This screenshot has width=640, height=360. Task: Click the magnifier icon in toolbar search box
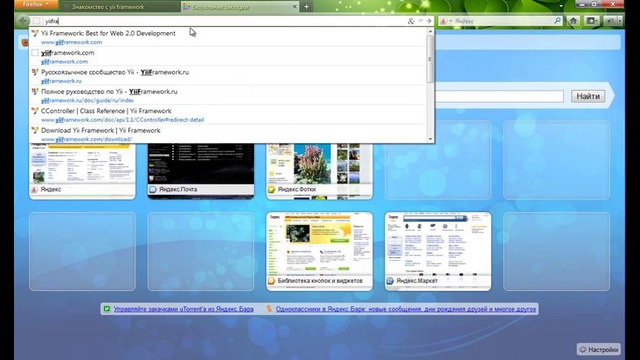[x=558, y=20]
